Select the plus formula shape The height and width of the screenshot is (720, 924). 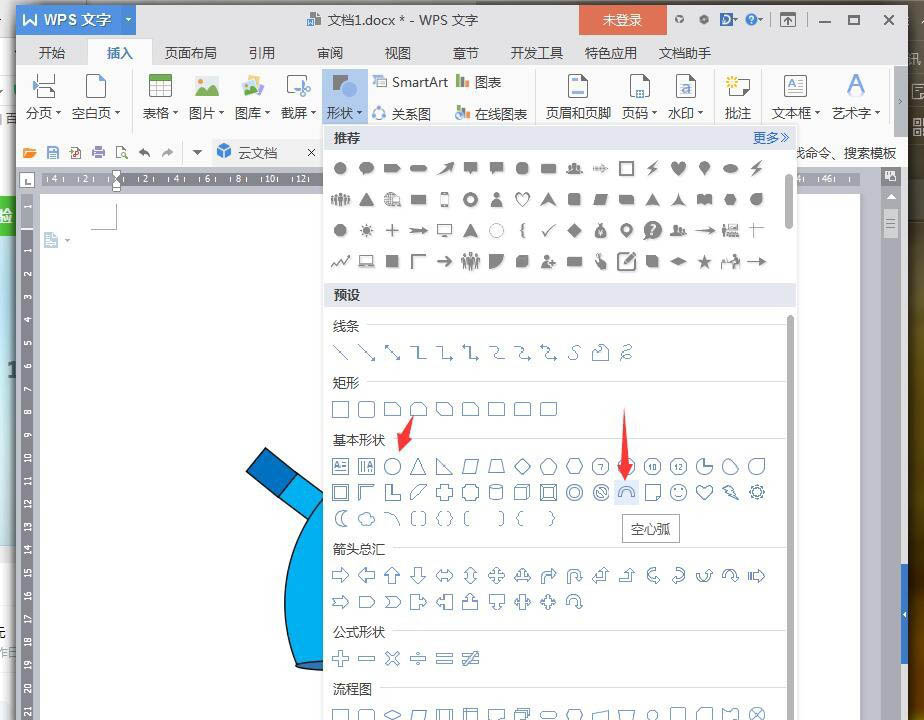341,658
